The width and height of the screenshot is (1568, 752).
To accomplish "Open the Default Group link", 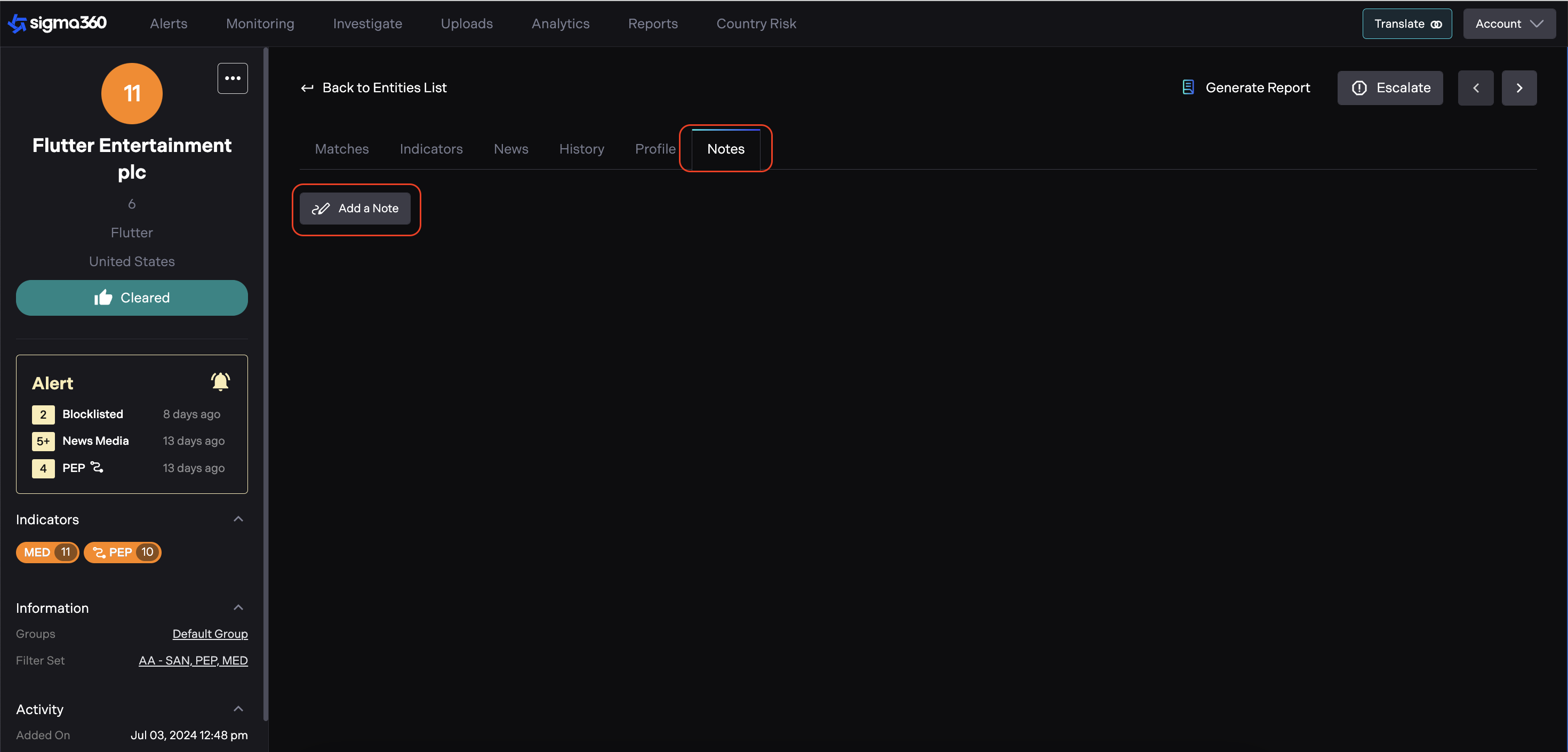I will point(210,634).
